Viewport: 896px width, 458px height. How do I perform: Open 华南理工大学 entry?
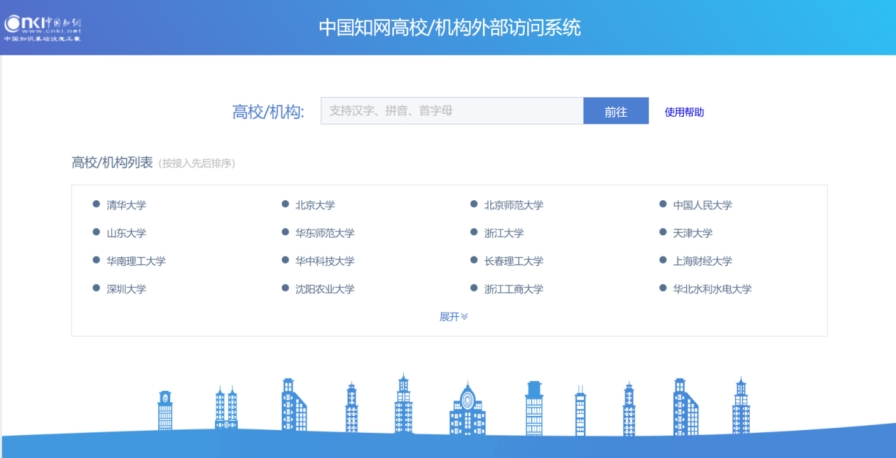(136, 261)
